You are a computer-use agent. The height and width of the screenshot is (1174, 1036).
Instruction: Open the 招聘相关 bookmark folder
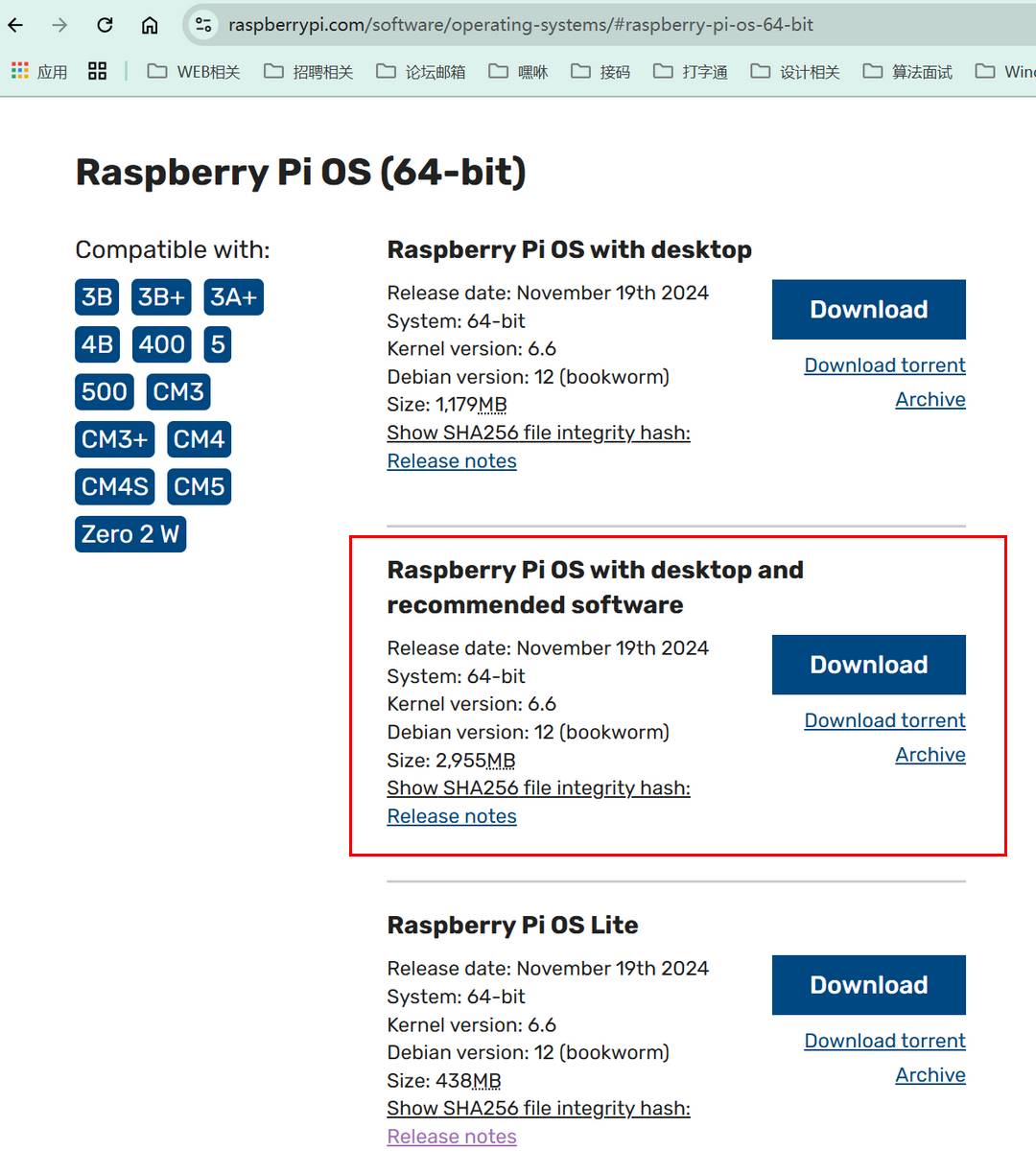[x=309, y=71]
